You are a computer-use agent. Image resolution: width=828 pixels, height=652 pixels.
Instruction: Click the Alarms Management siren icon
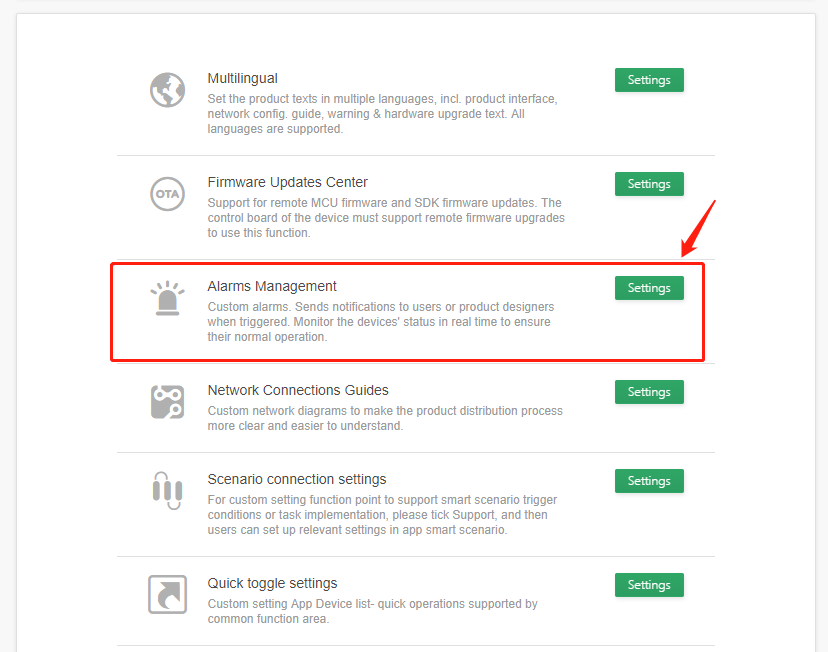(167, 298)
